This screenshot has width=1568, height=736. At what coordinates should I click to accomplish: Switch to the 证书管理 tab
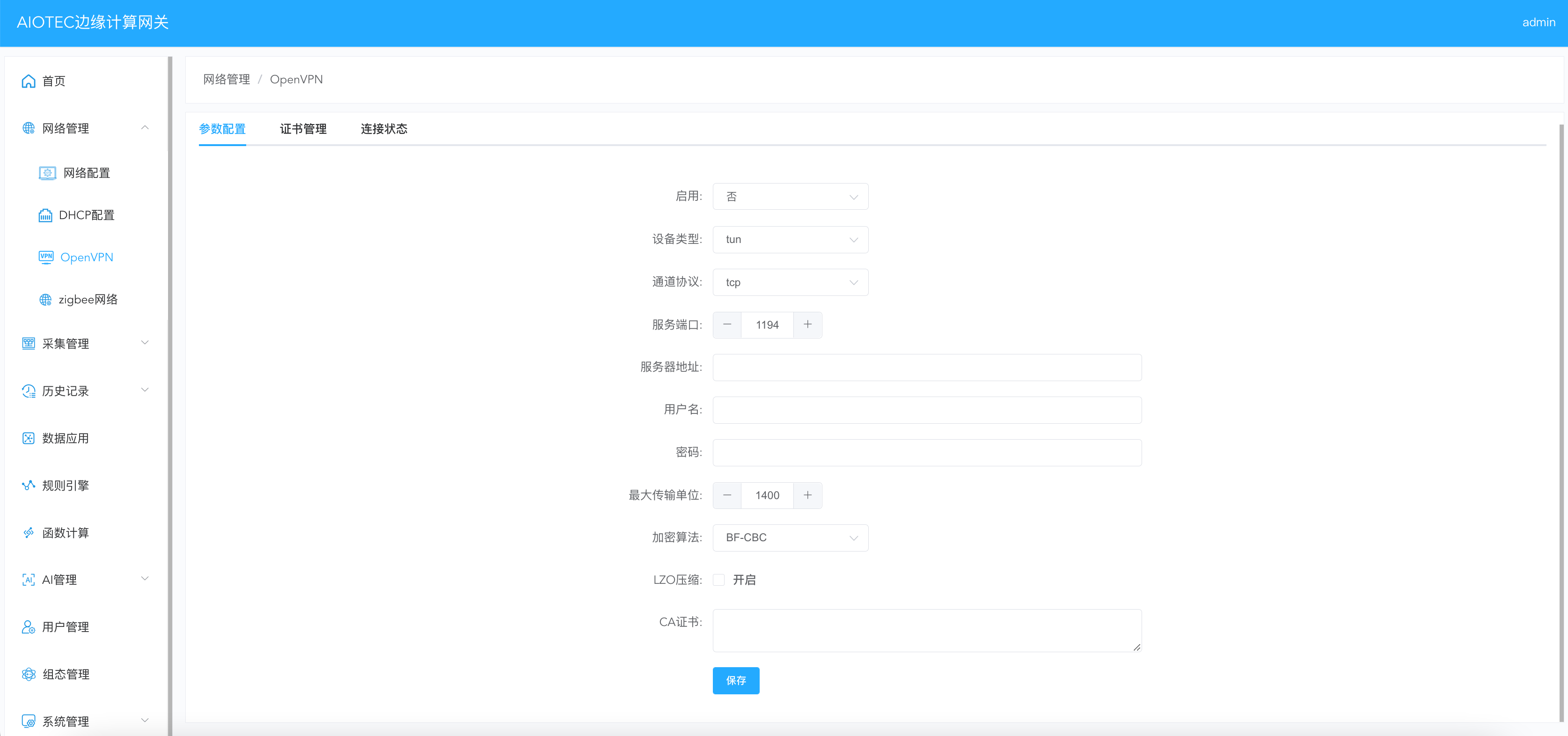[x=303, y=128]
